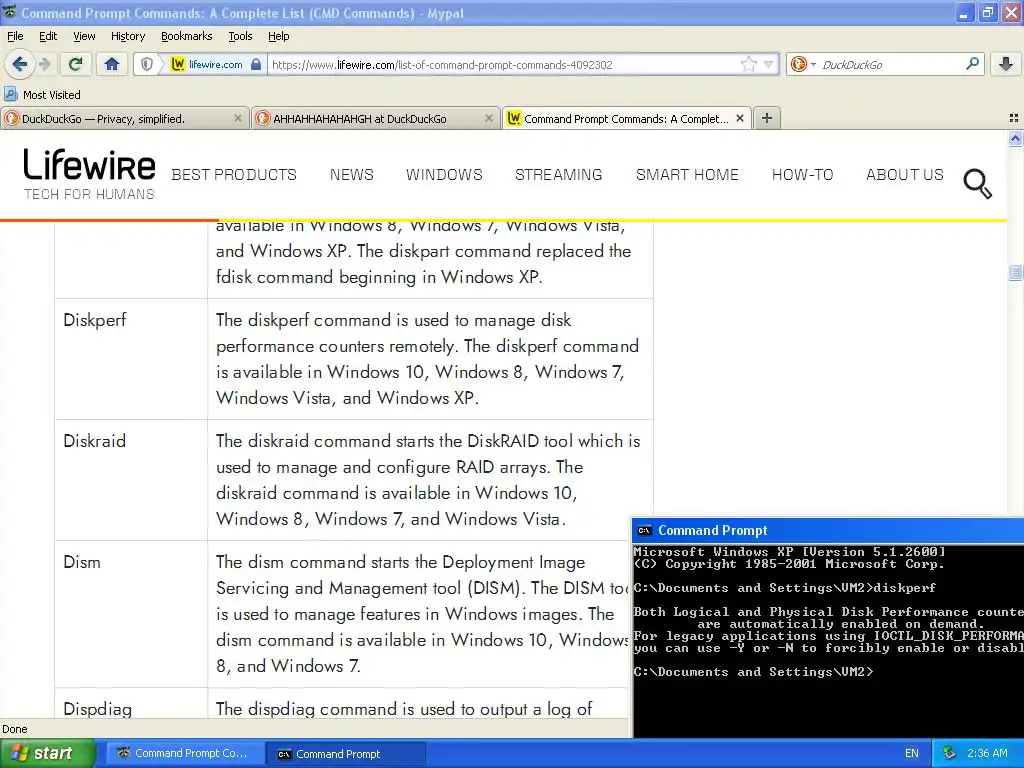Open the History menu
The image size is (1024, 768).
(127, 36)
